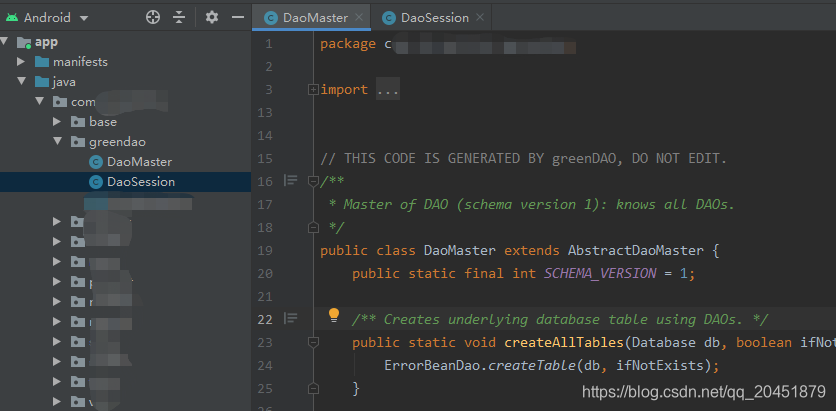Screen dimensions: 836x411
Task: Click the rendered doc gutter icon on line 16
Action: click(x=291, y=181)
